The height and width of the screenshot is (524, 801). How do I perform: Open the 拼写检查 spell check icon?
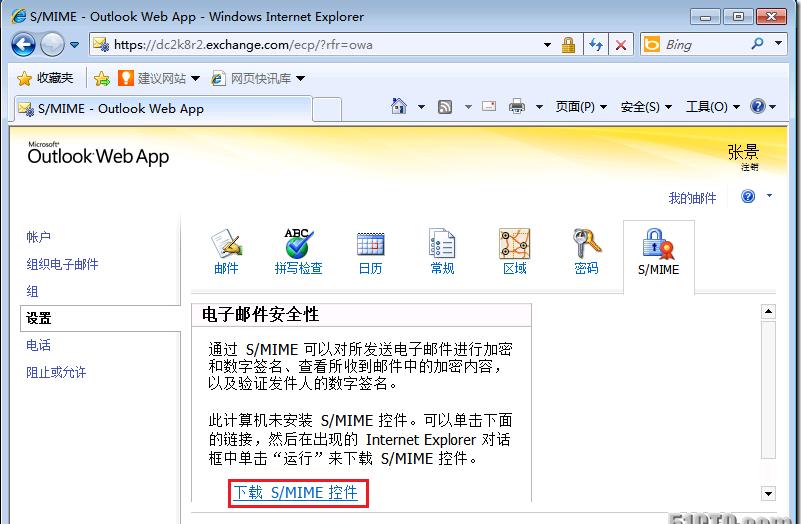pos(298,252)
